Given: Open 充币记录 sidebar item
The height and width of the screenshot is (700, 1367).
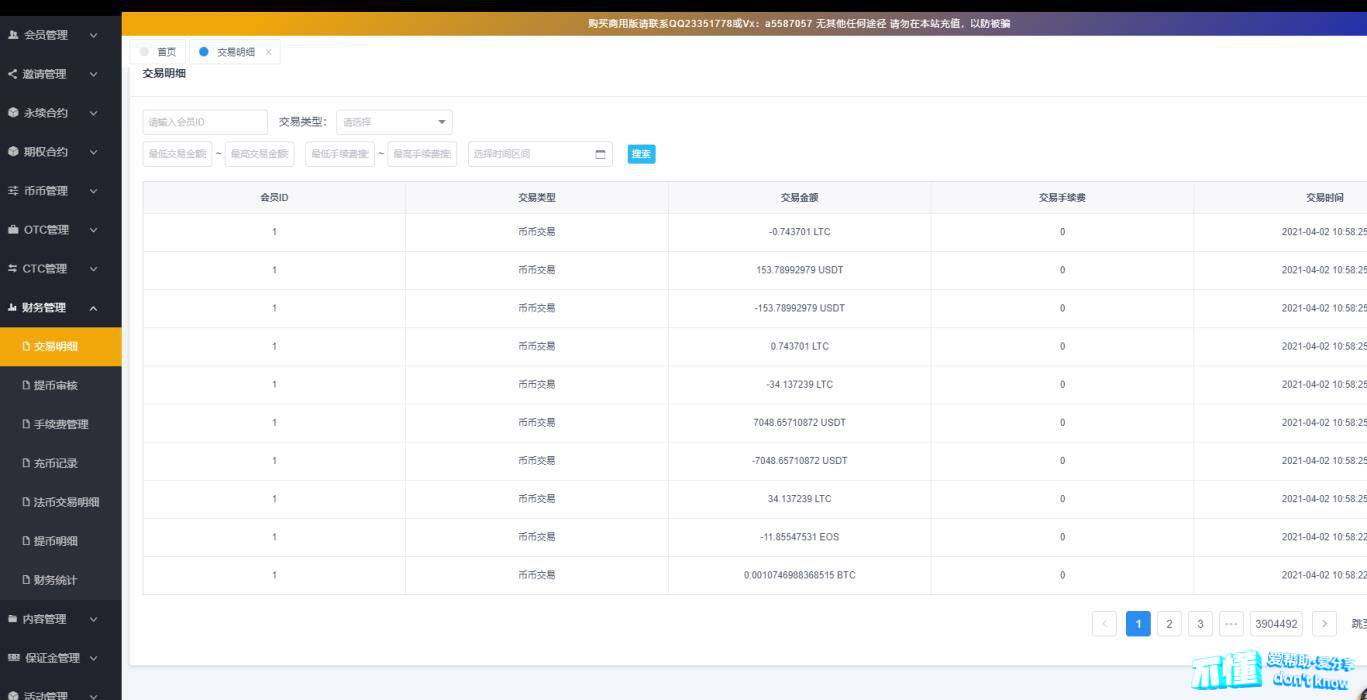Looking at the screenshot, I should 56,463.
